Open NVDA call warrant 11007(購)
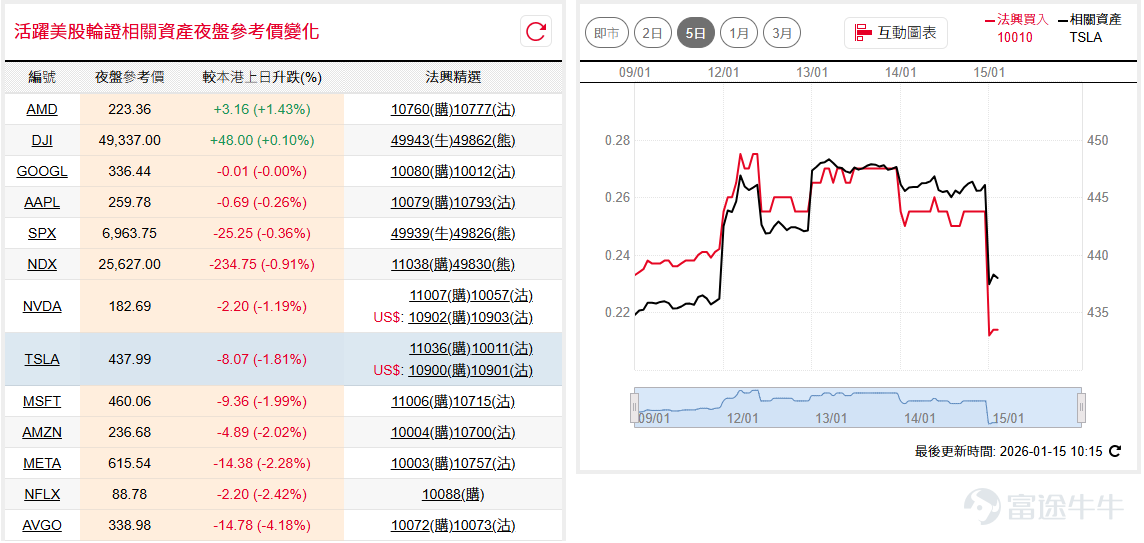The width and height of the screenshot is (1144, 543). pos(440,296)
